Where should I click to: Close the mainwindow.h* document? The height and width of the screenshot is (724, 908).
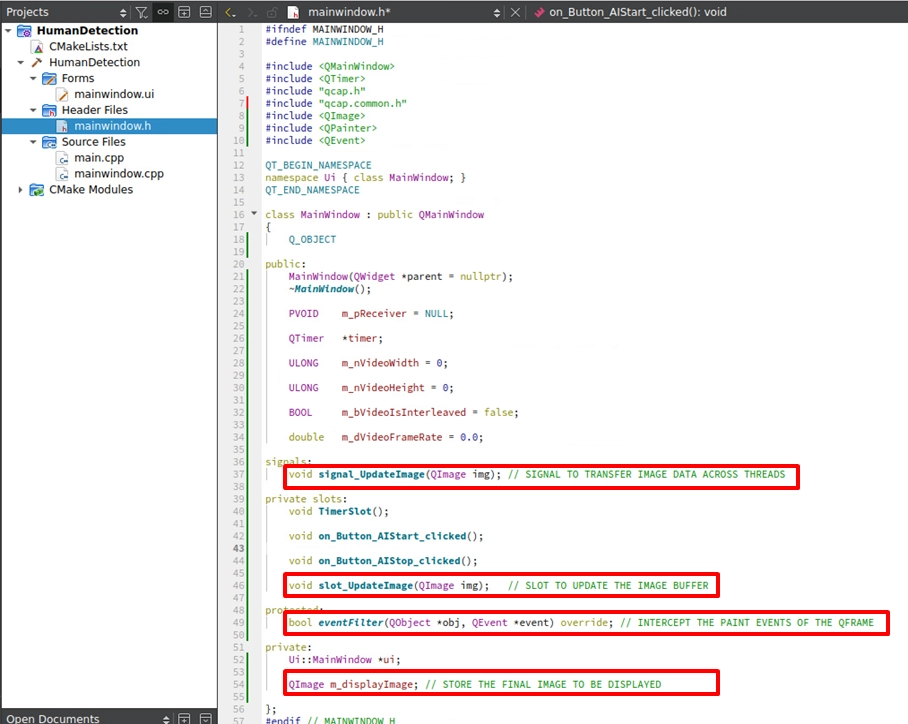click(x=515, y=12)
